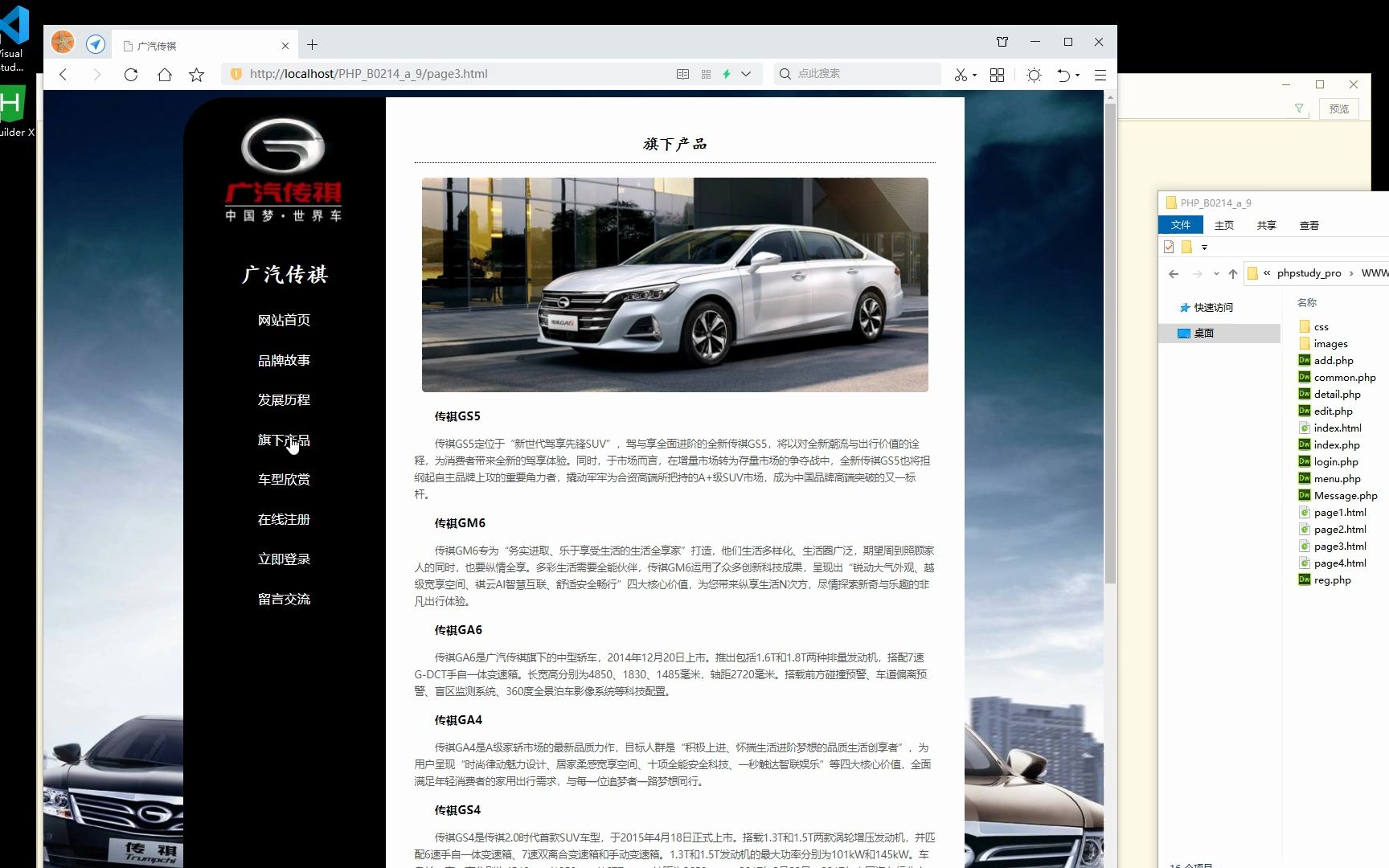Open reader mode icon in the address bar
The height and width of the screenshot is (868, 1389).
682,74
